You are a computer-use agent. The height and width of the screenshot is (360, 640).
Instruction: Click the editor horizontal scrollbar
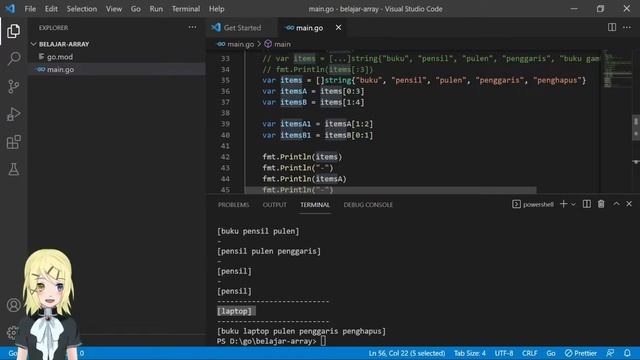pos(391,190)
